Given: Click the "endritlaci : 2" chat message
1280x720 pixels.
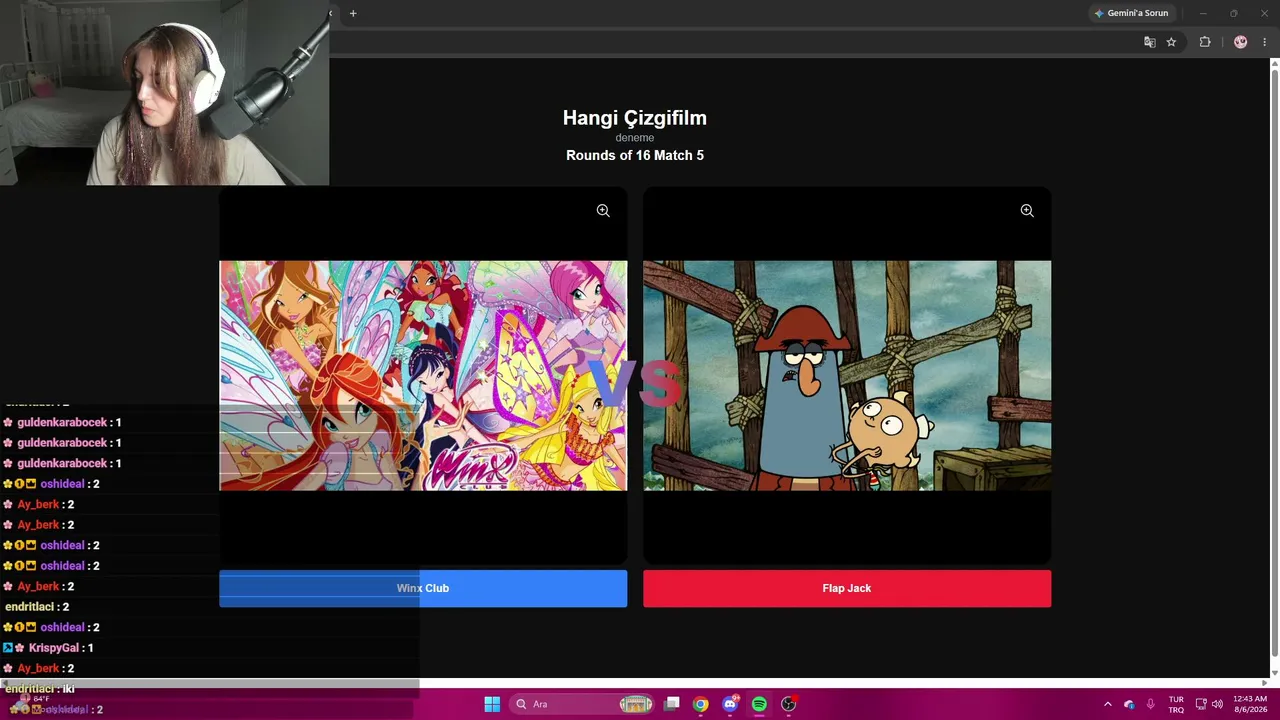Looking at the screenshot, I should pos(37,607).
